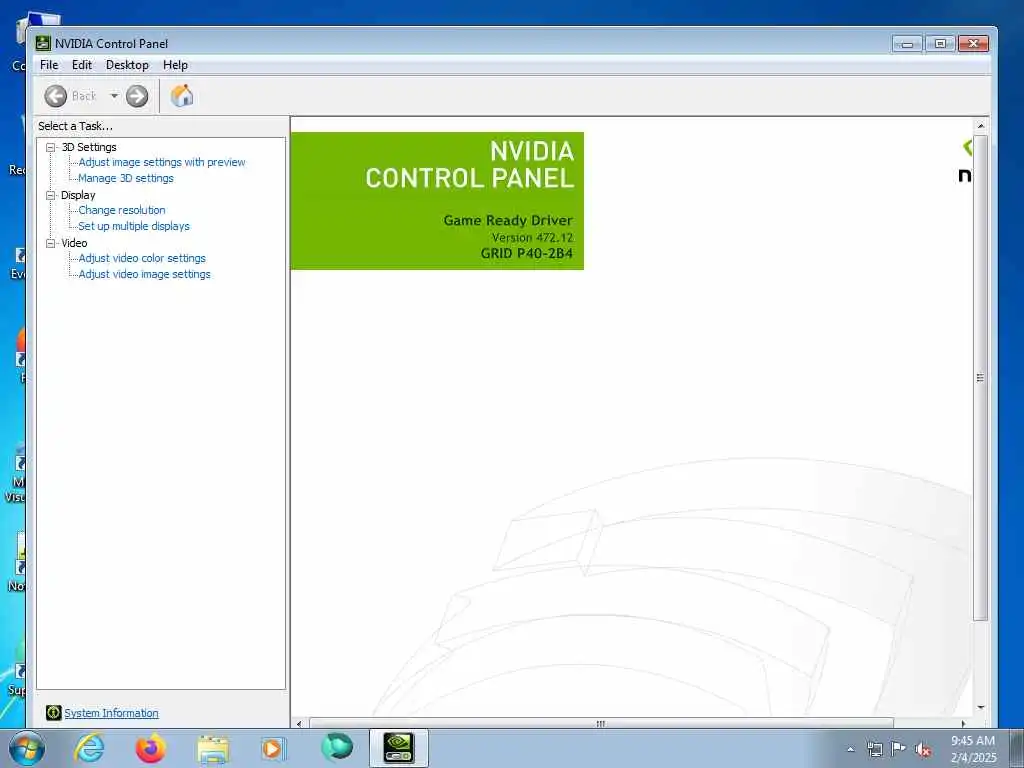Open the Help menu

tap(175, 65)
